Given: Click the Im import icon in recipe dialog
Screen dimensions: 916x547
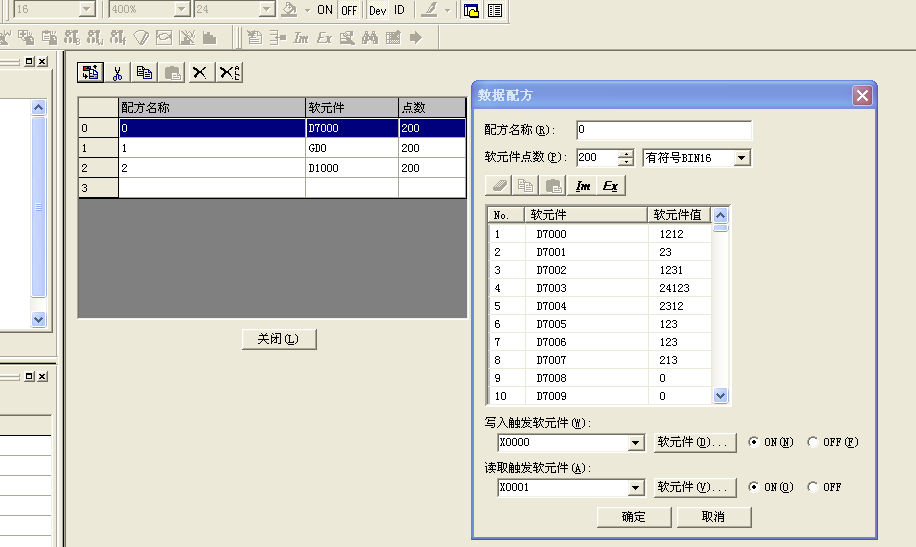Looking at the screenshot, I should click(583, 186).
